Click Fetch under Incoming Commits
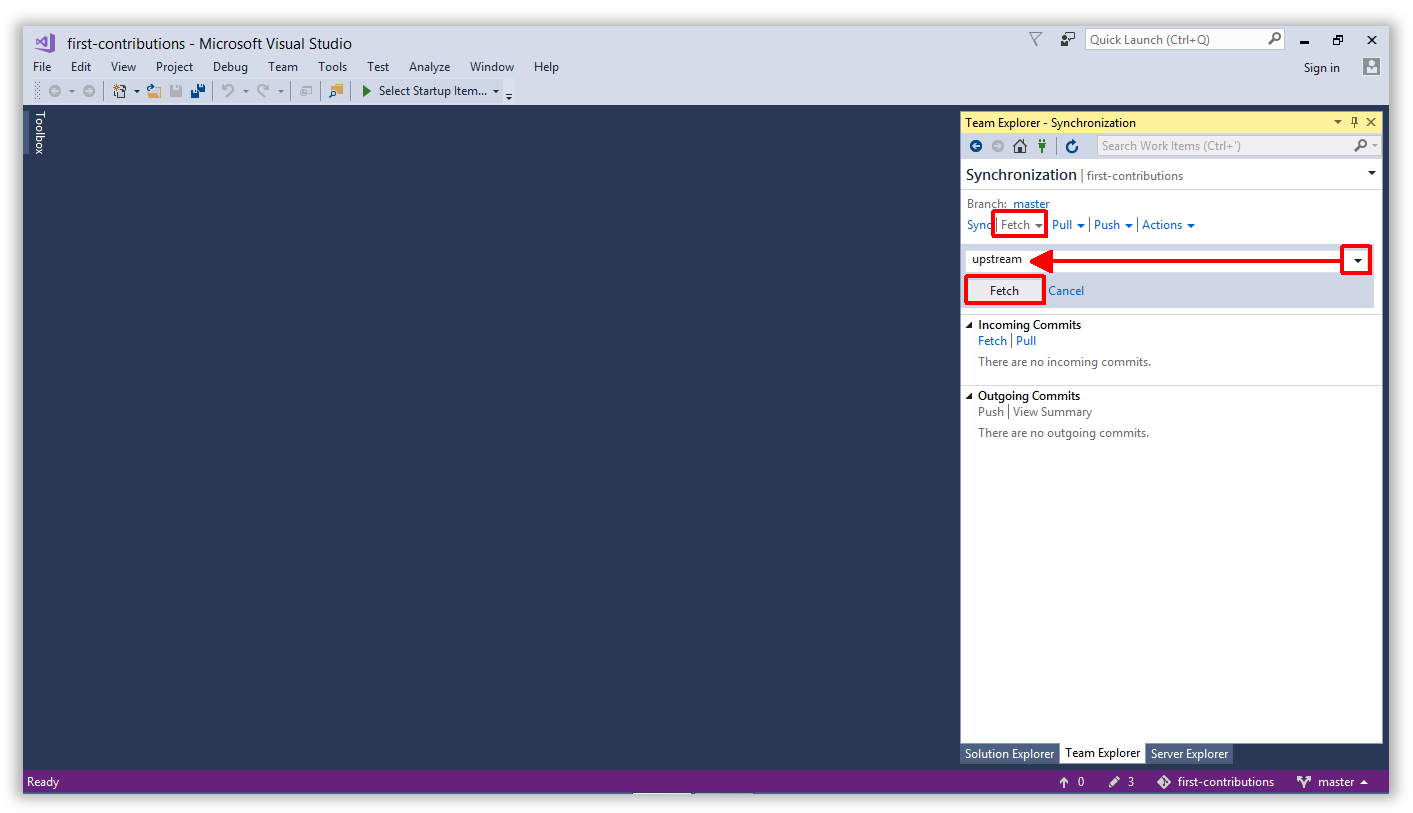The width and height of the screenshot is (1413, 813). 992,341
